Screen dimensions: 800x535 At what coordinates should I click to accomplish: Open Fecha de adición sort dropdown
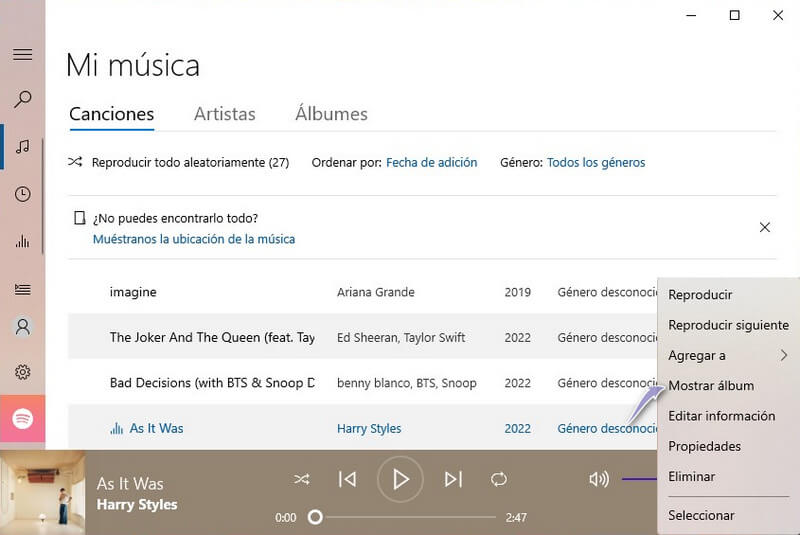tap(432, 162)
